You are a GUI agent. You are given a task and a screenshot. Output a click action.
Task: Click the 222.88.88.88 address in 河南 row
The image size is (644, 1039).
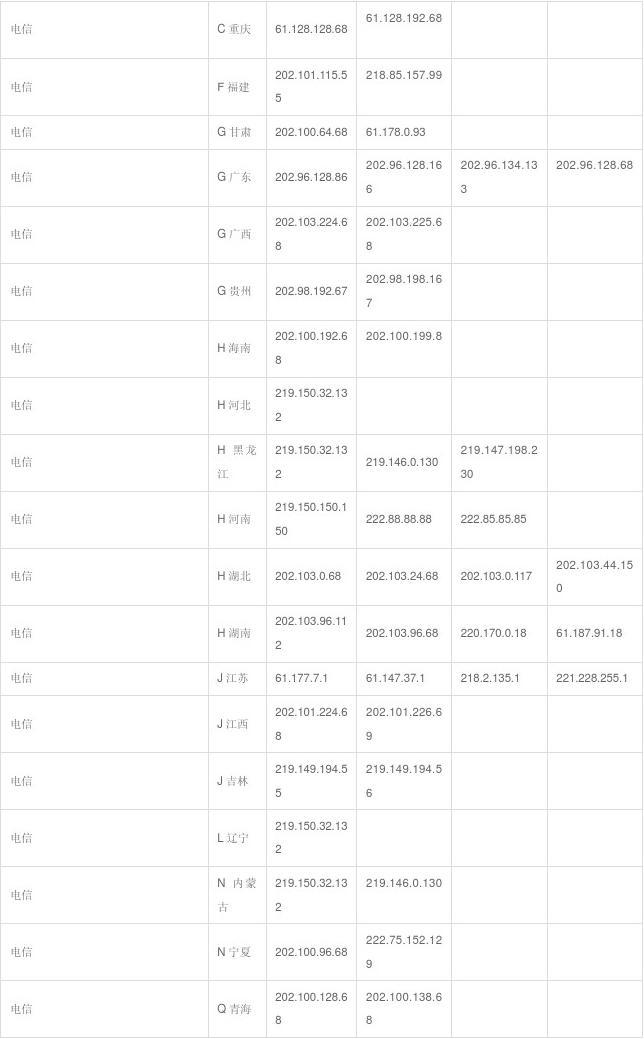point(397,519)
